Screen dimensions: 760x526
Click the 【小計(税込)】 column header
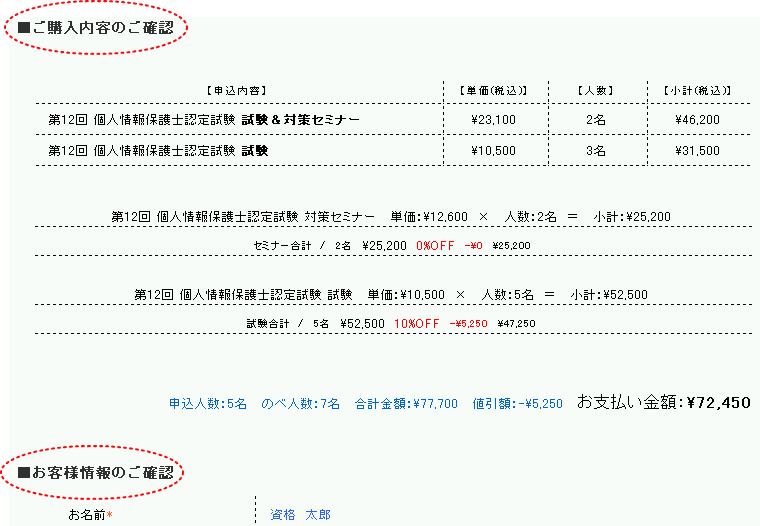tap(697, 91)
